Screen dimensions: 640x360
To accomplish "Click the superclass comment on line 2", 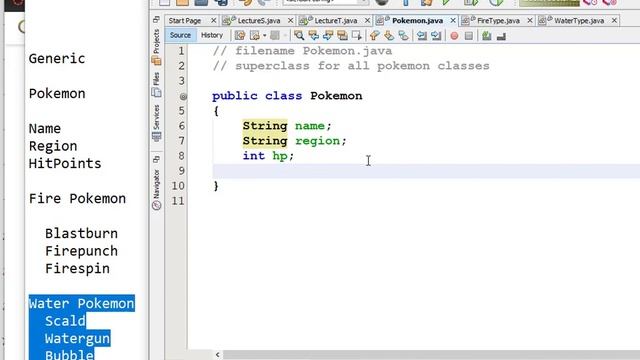I will (x=351, y=66).
